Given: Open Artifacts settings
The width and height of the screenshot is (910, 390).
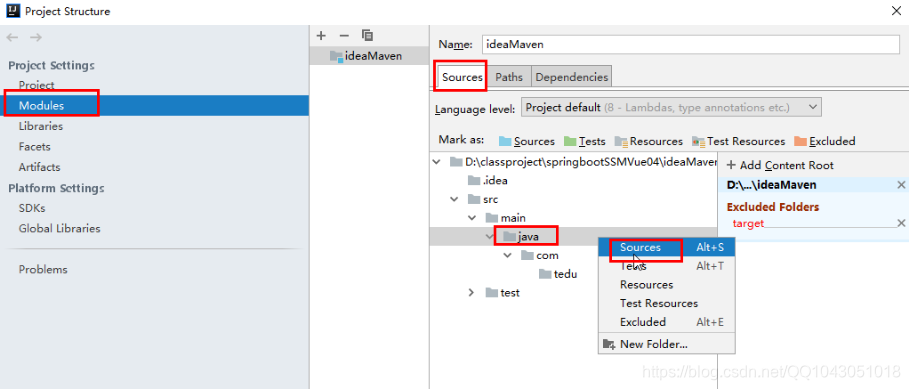Looking at the screenshot, I should point(39,167).
